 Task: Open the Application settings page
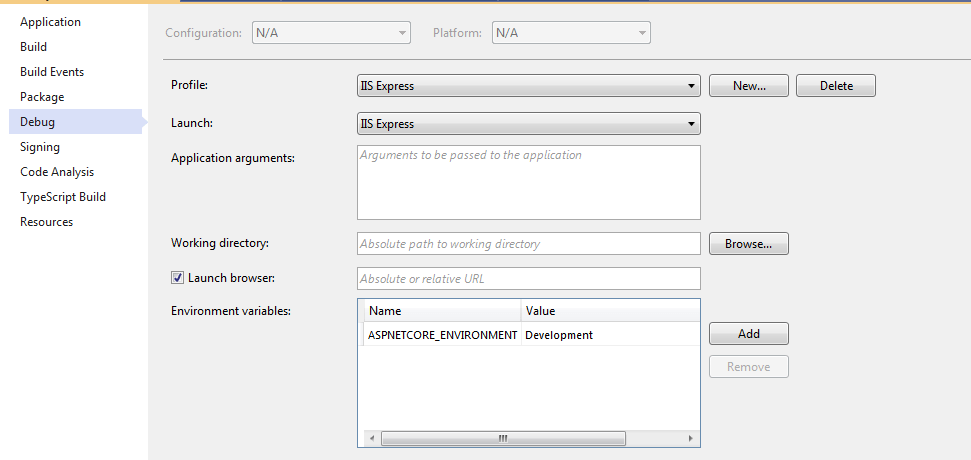[x=50, y=22]
